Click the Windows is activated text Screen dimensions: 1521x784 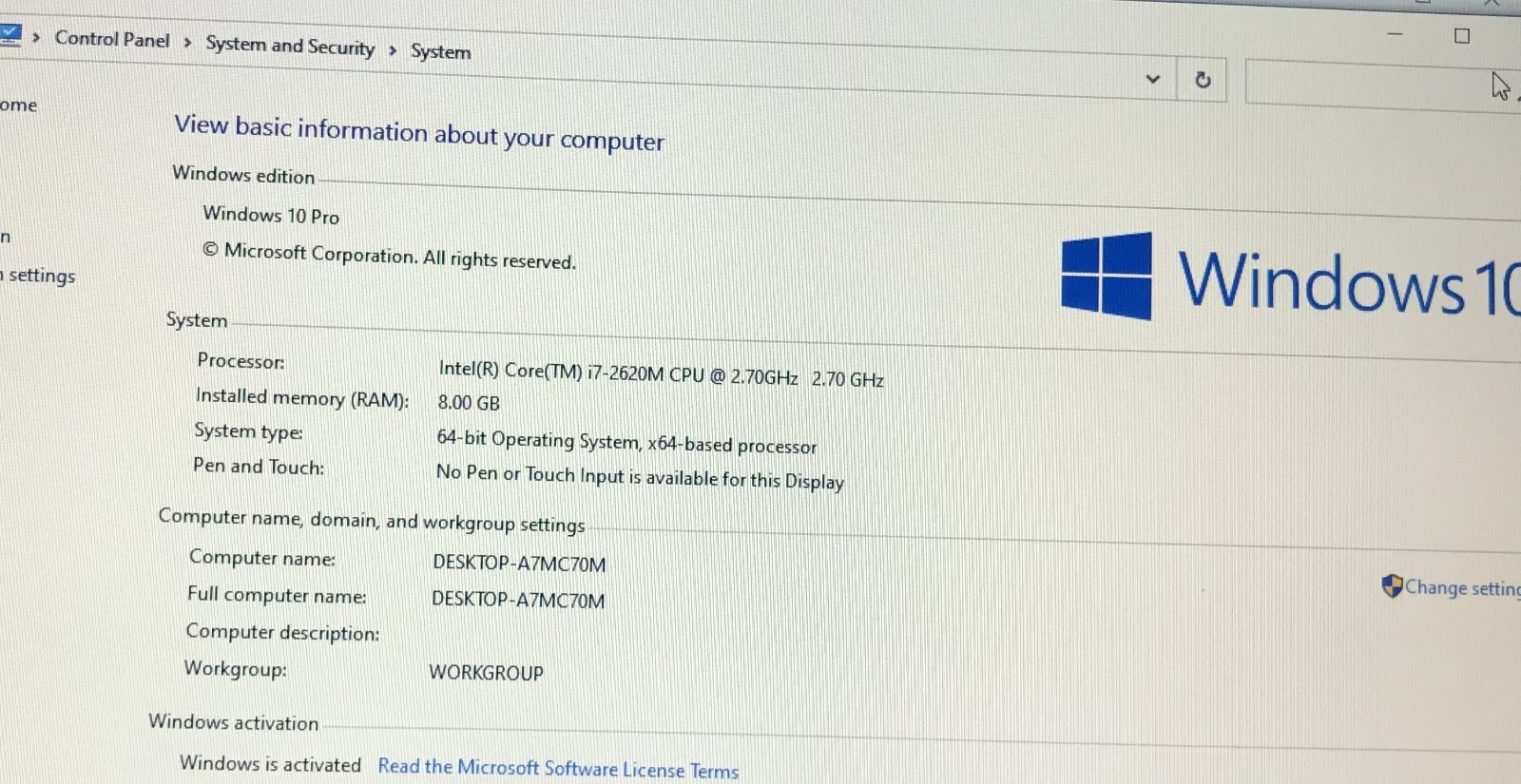coord(270,763)
